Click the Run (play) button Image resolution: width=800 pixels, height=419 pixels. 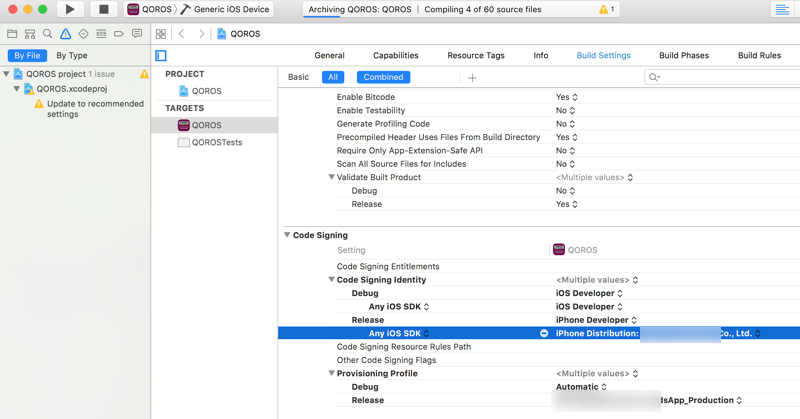click(x=70, y=10)
